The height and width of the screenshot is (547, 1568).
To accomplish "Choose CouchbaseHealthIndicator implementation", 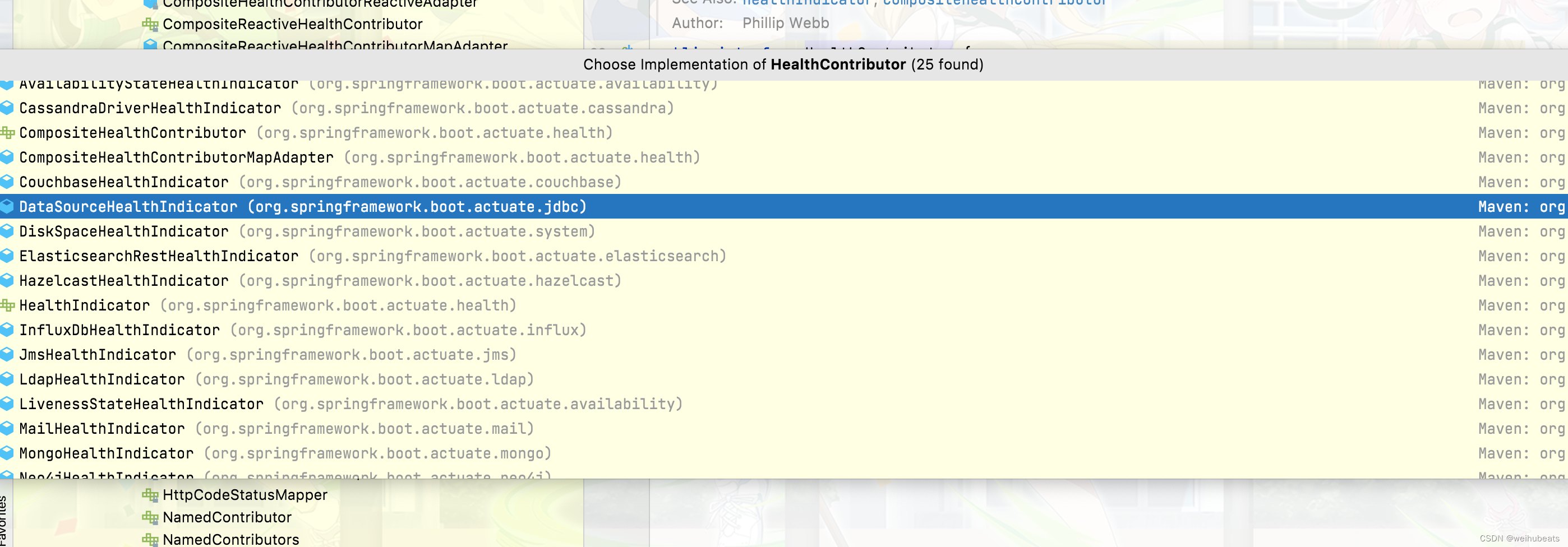I will (x=784, y=182).
